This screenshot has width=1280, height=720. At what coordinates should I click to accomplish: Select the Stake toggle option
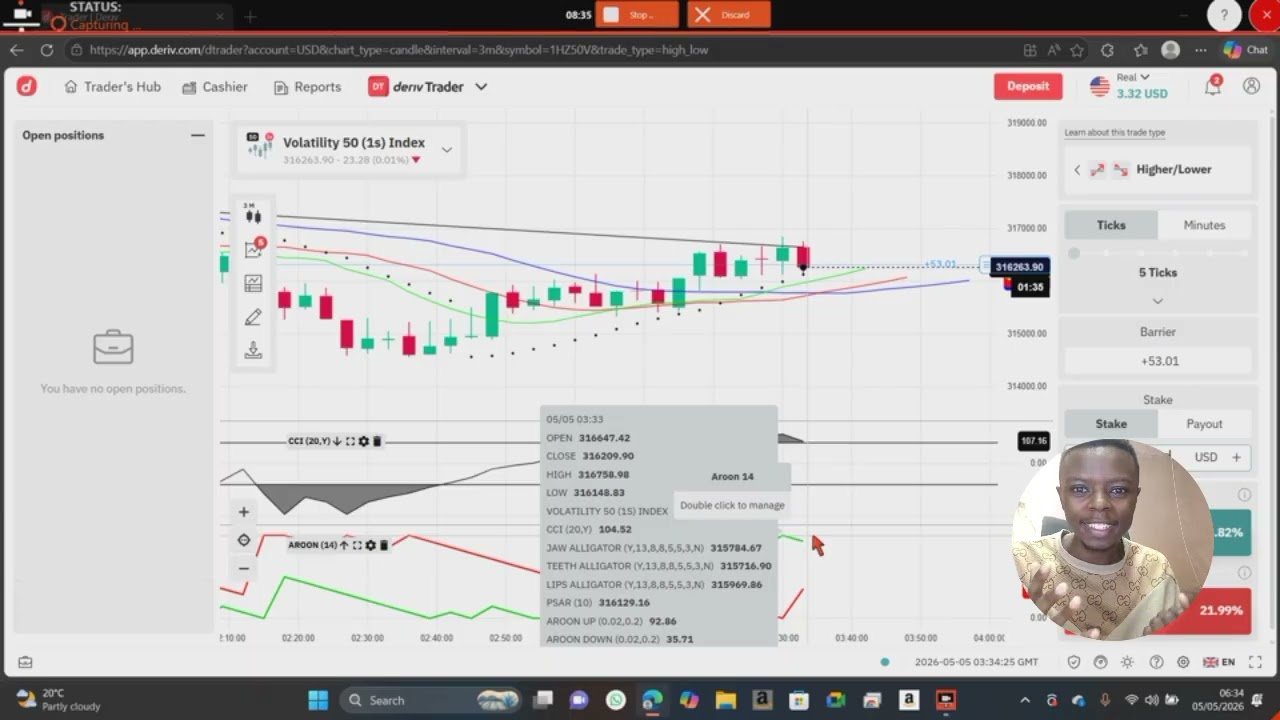pos(1111,424)
